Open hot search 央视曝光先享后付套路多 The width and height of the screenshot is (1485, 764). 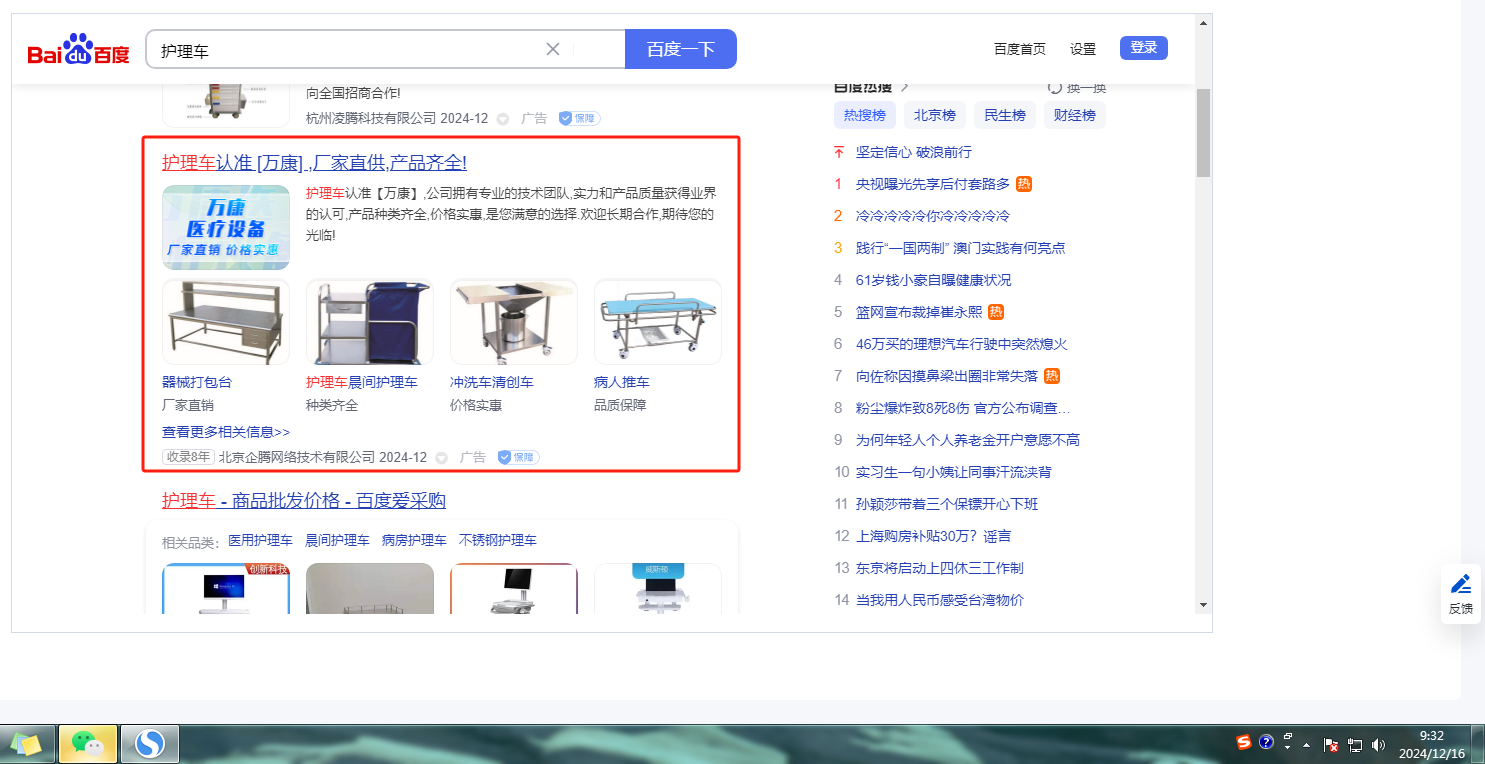[933, 184]
